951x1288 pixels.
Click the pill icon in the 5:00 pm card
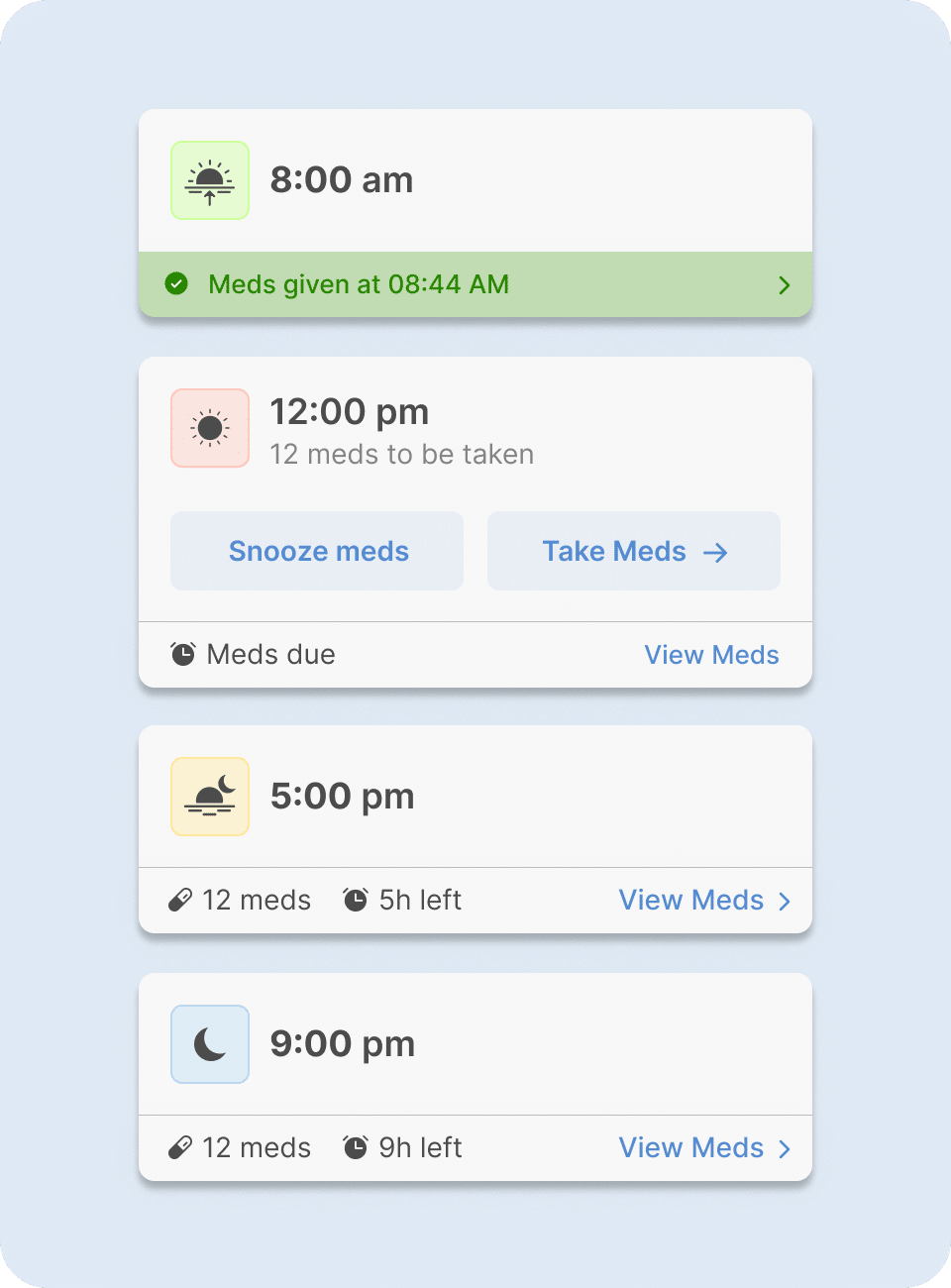point(180,900)
